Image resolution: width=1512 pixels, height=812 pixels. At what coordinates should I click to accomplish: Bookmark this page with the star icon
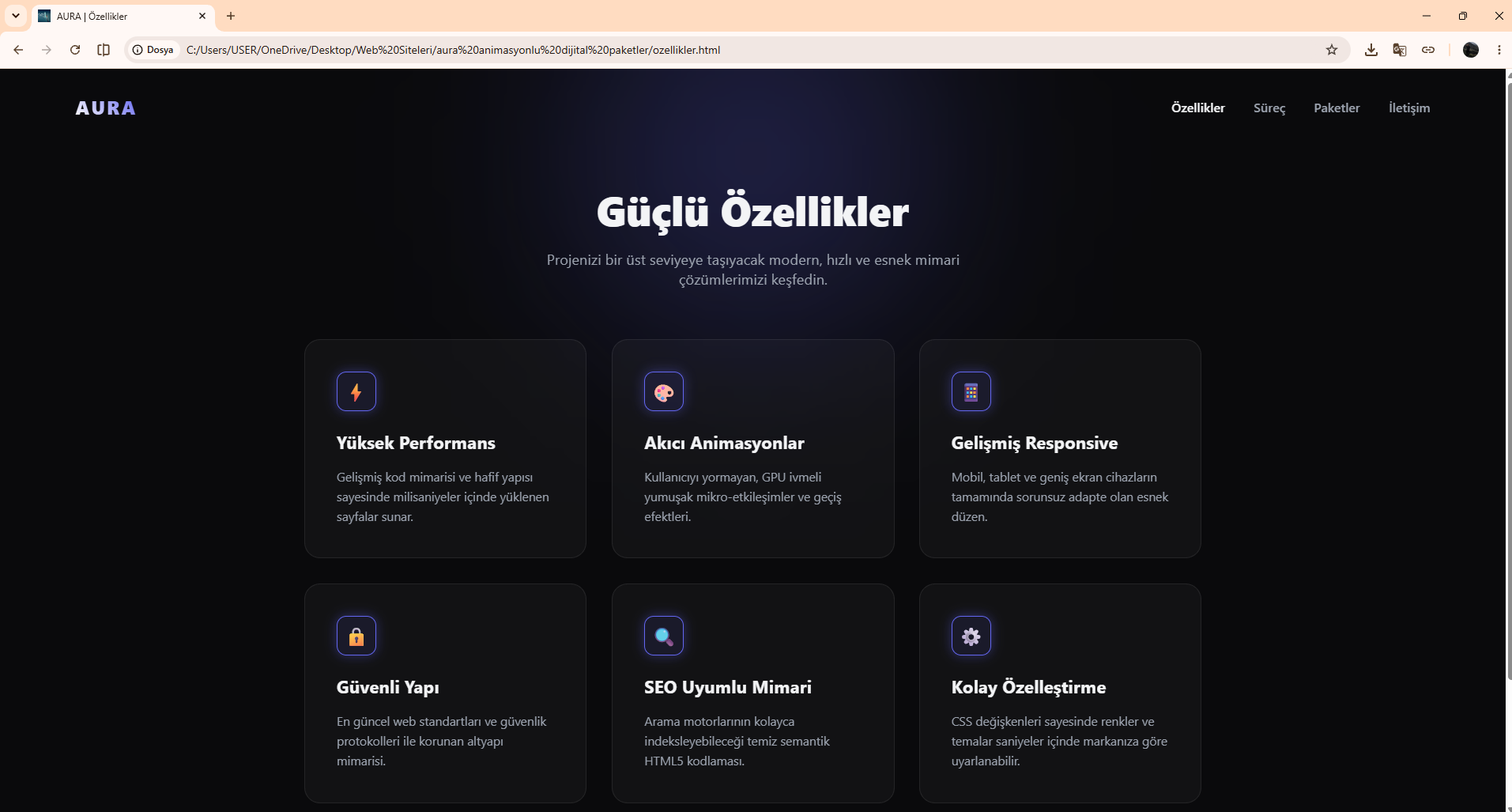click(1332, 50)
